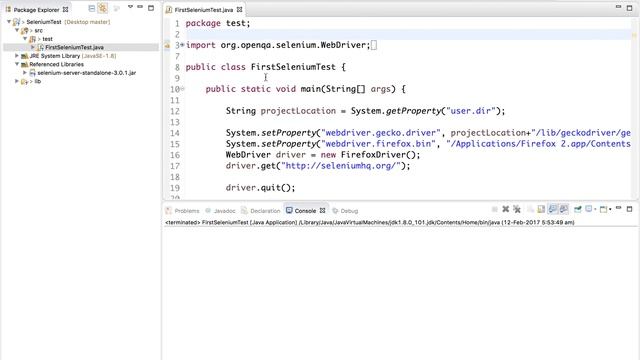Pin the current console
The width and height of the screenshot is (640, 360).
[578, 209]
